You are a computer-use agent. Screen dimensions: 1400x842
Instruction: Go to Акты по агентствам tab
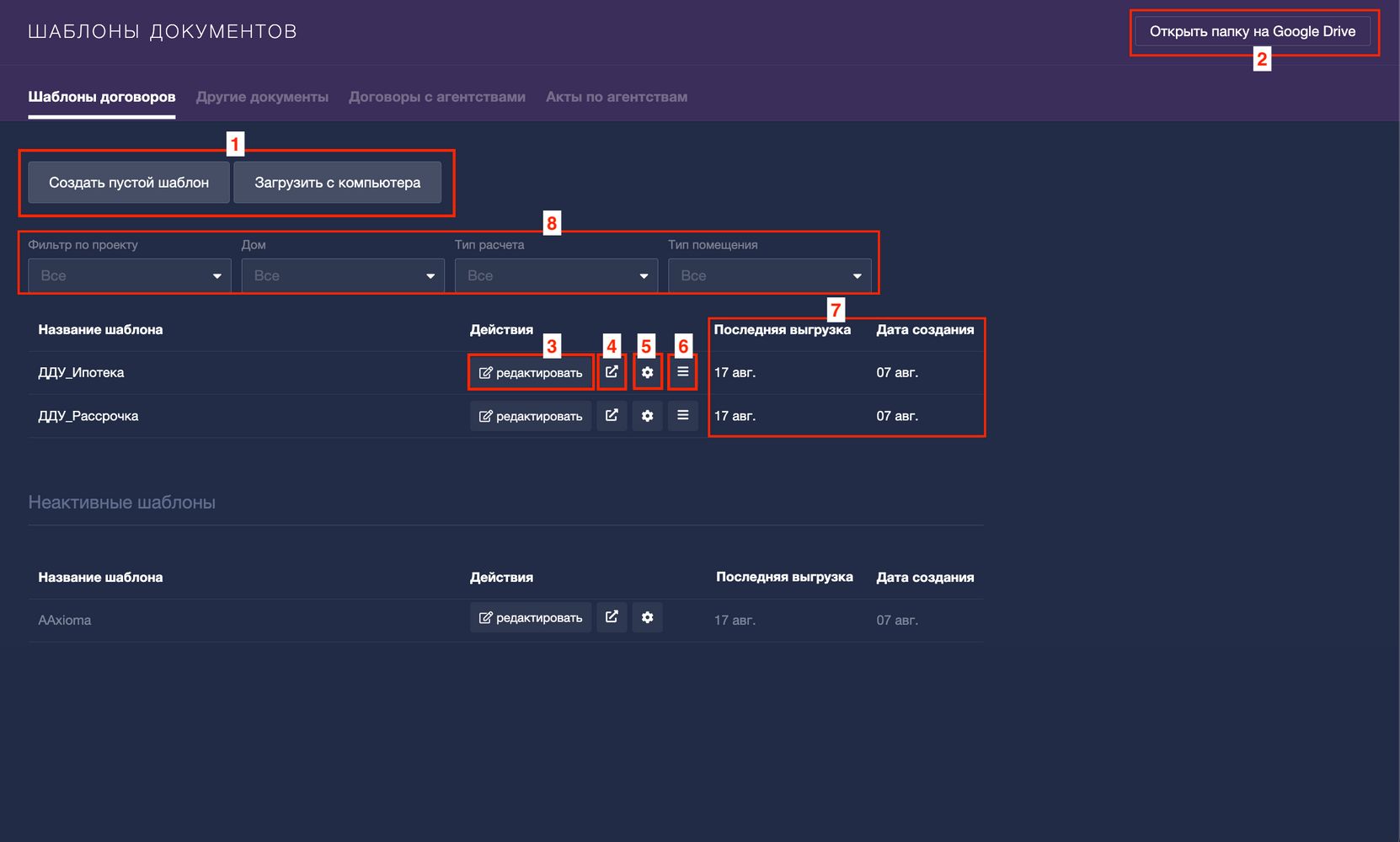coord(616,97)
